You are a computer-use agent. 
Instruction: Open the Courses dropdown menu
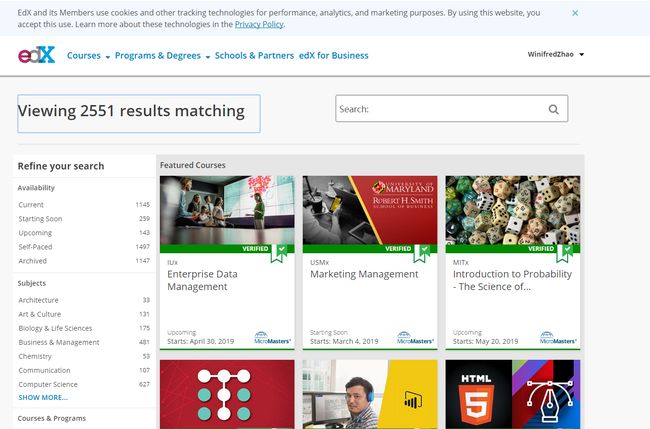point(88,56)
